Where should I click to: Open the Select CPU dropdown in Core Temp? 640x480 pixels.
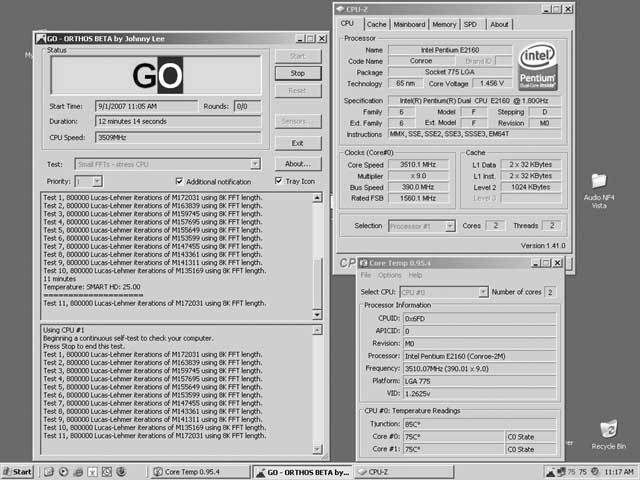(483, 292)
